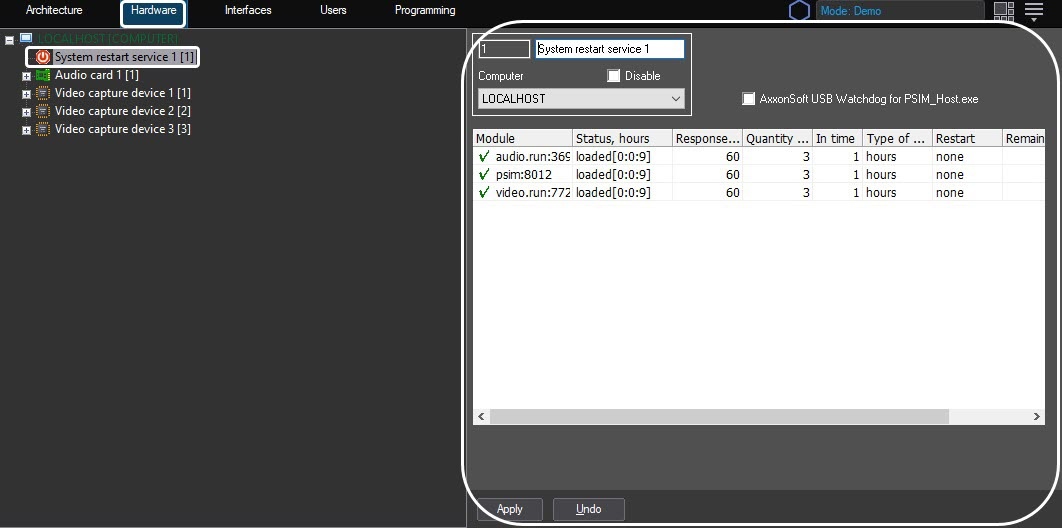Open the Programming tab
1062x528 pixels.
click(x=425, y=11)
